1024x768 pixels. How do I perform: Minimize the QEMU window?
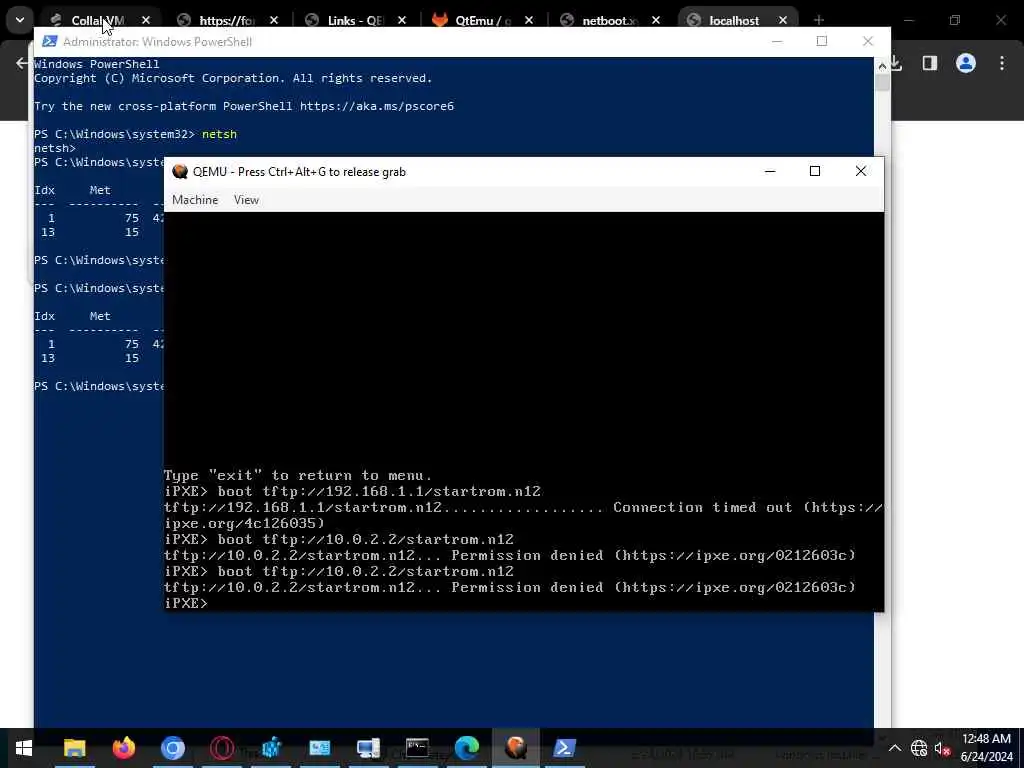pyautogui.click(x=770, y=171)
